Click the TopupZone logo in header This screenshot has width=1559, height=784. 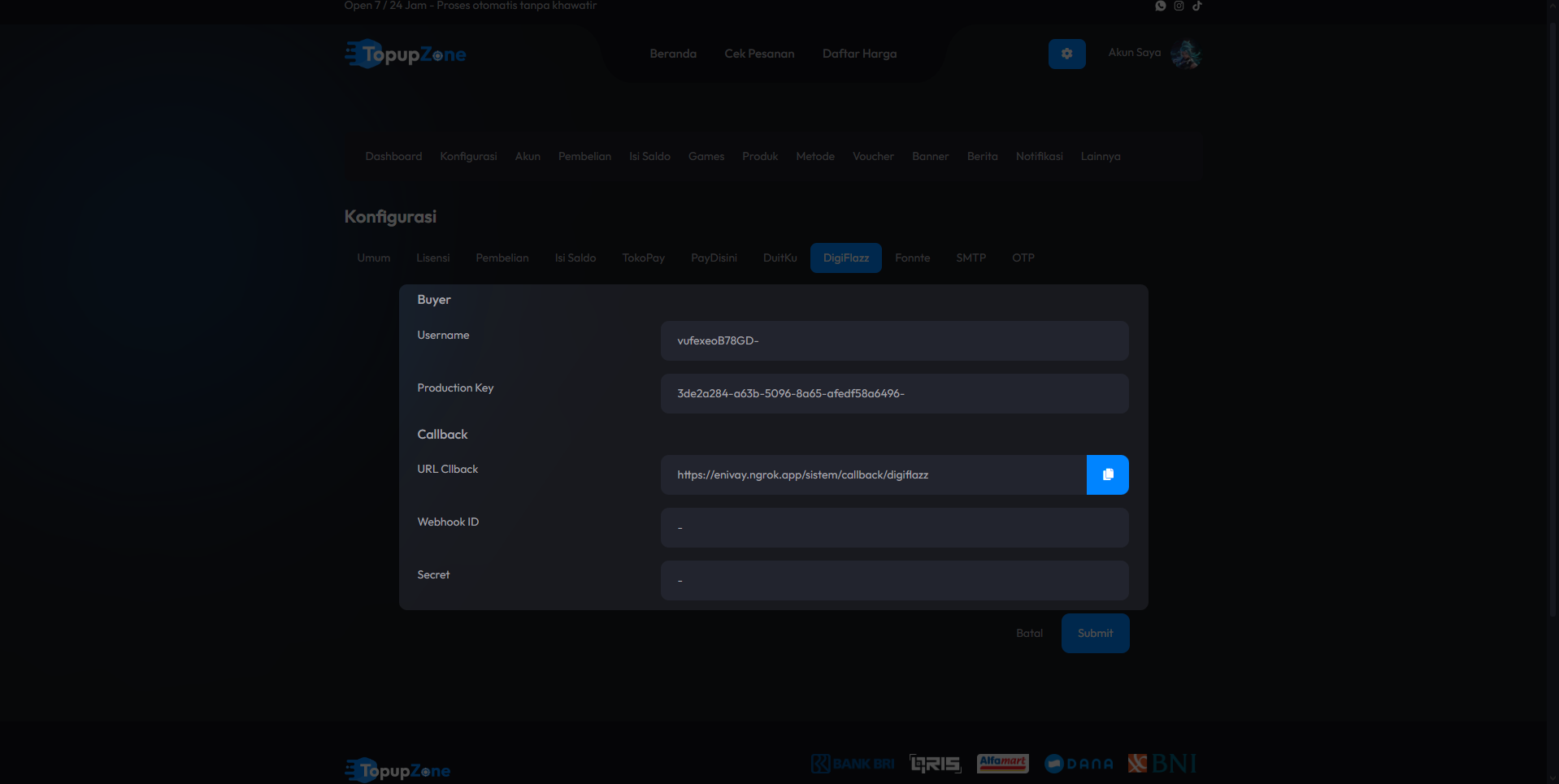(405, 54)
